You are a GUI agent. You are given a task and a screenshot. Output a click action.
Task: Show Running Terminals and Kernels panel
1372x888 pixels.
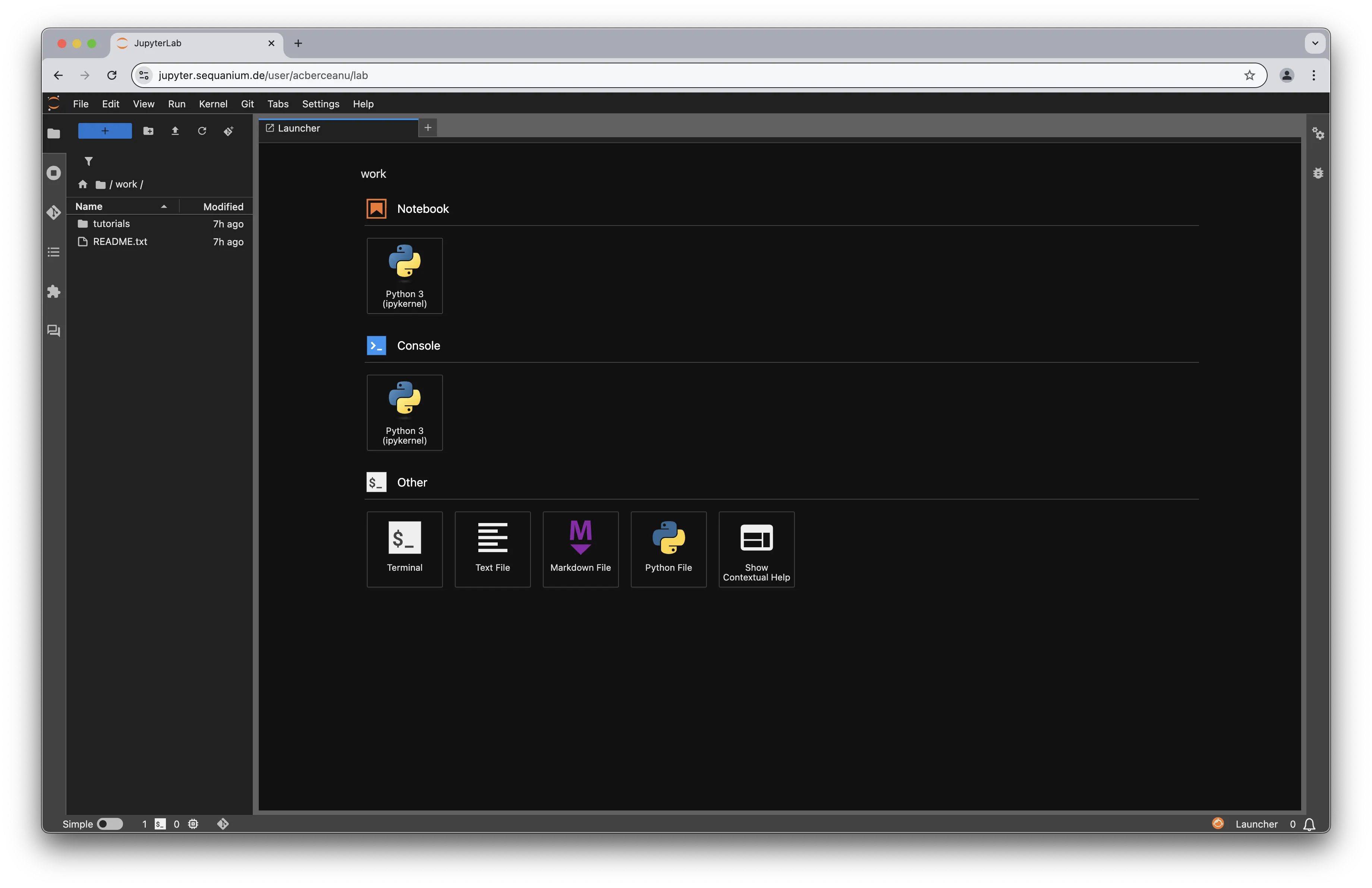(x=54, y=173)
